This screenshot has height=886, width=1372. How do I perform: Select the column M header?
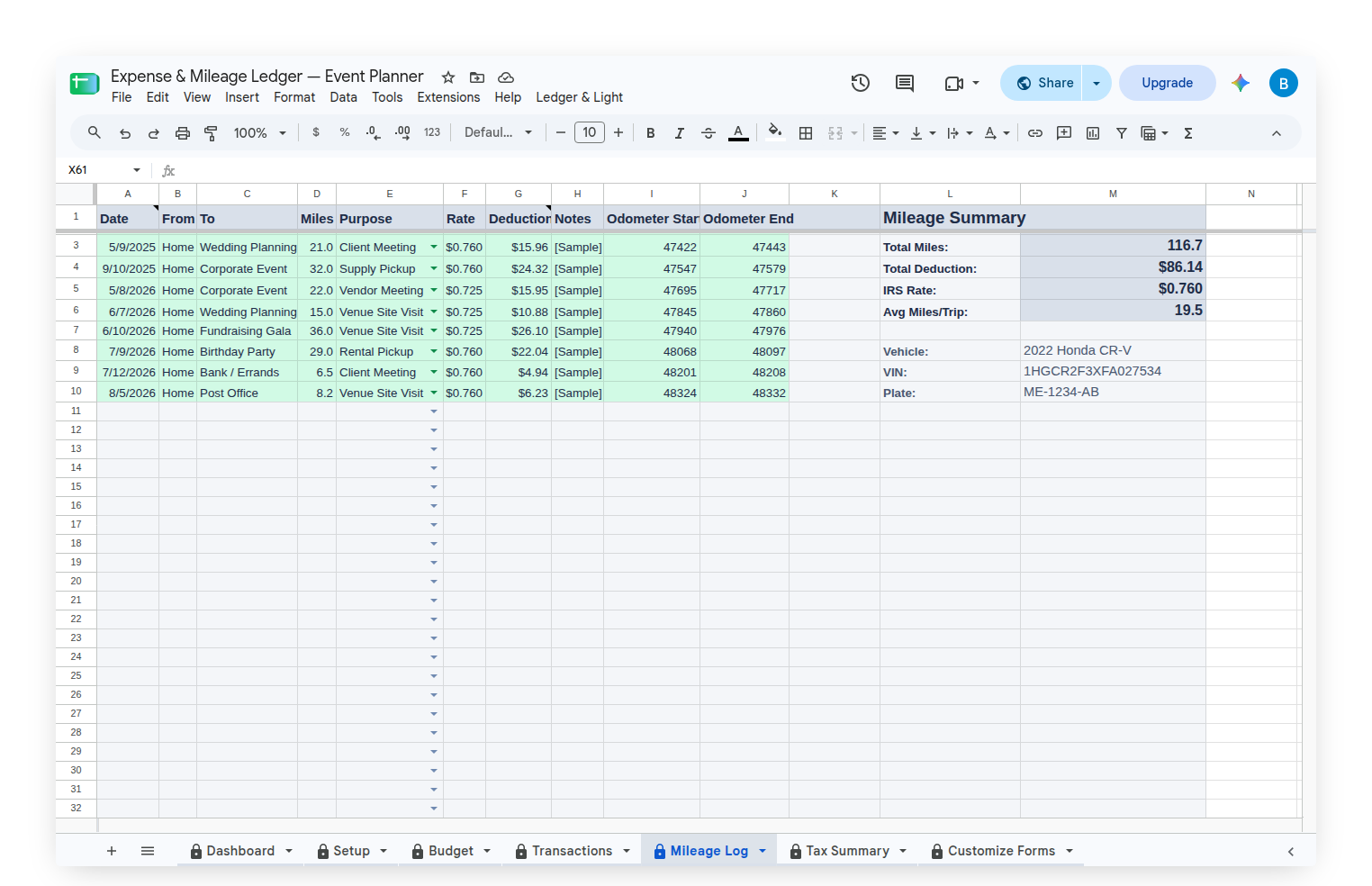1113,194
